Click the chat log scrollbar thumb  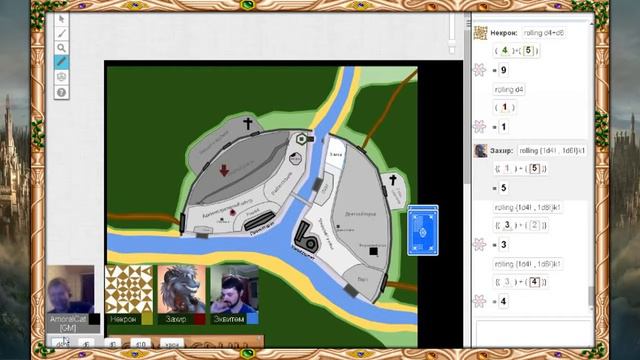point(591,296)
